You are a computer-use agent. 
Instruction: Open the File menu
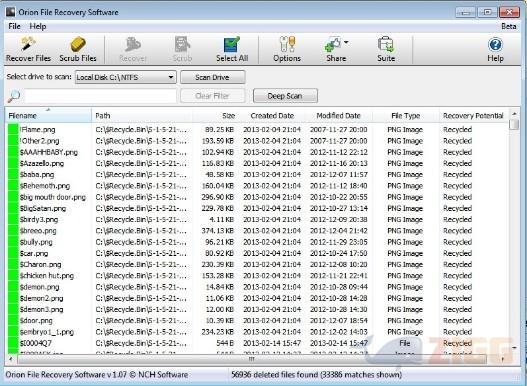tap(14, 26)
